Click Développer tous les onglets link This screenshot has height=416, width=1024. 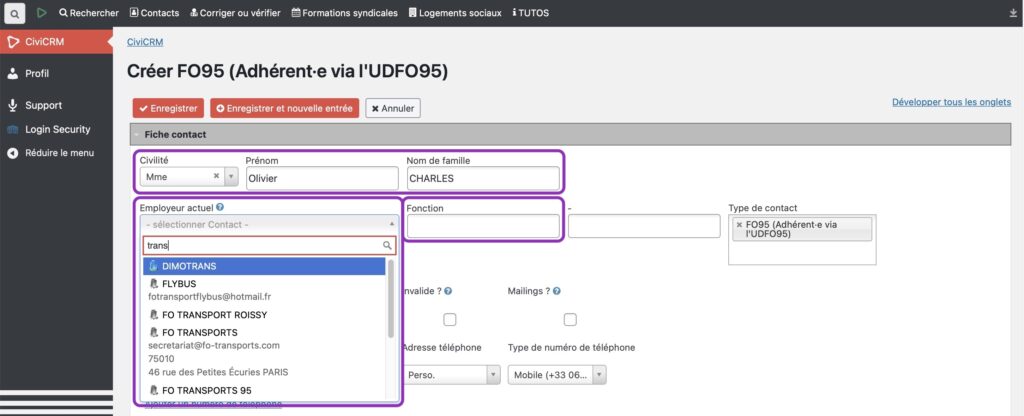pos(951,102)
